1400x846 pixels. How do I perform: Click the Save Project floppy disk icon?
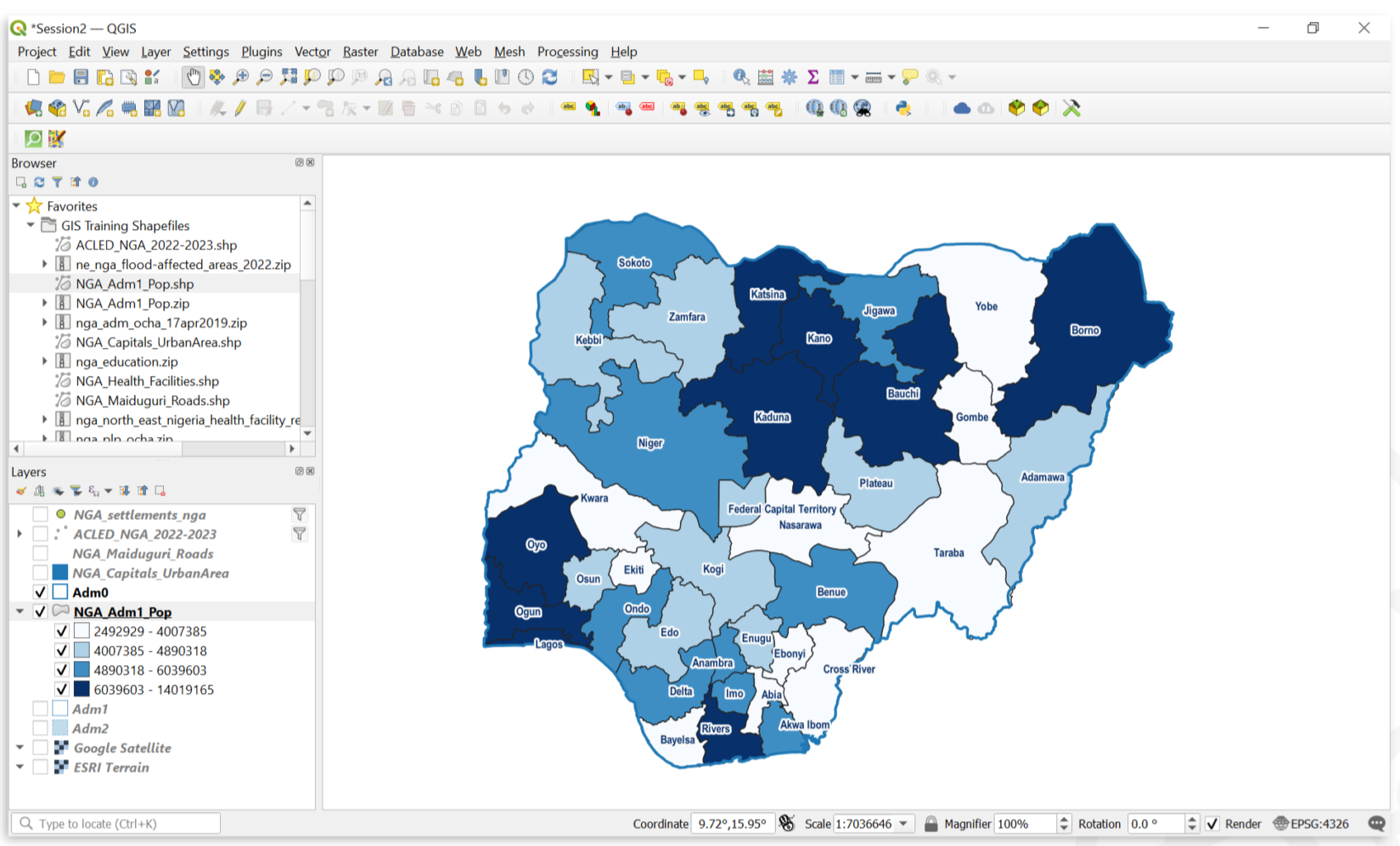(81, 77)
